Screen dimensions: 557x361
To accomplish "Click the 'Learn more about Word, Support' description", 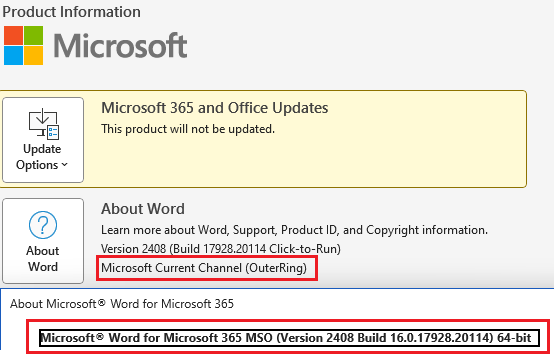I will (294, 230).
